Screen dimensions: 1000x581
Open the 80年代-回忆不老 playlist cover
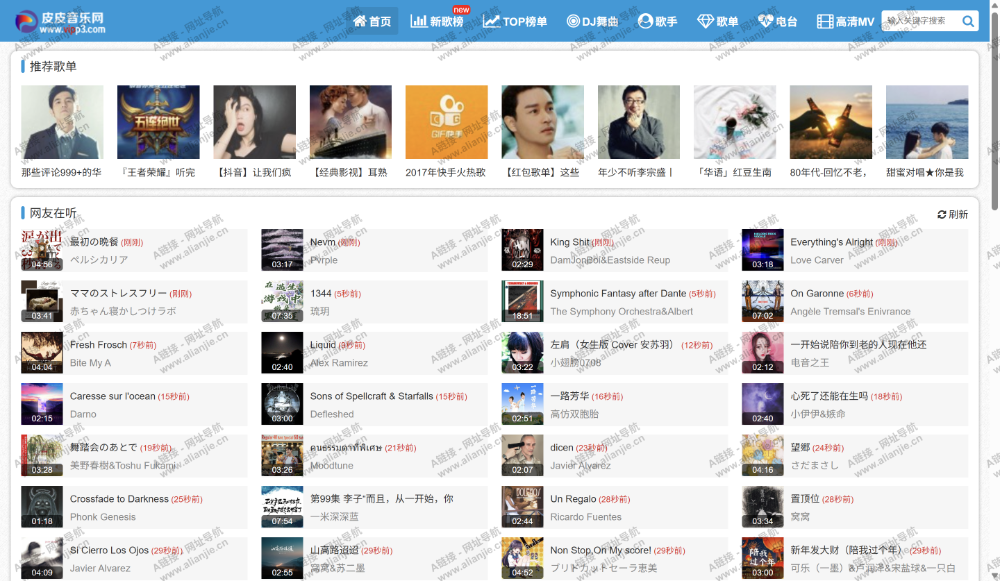pos(831,122)
